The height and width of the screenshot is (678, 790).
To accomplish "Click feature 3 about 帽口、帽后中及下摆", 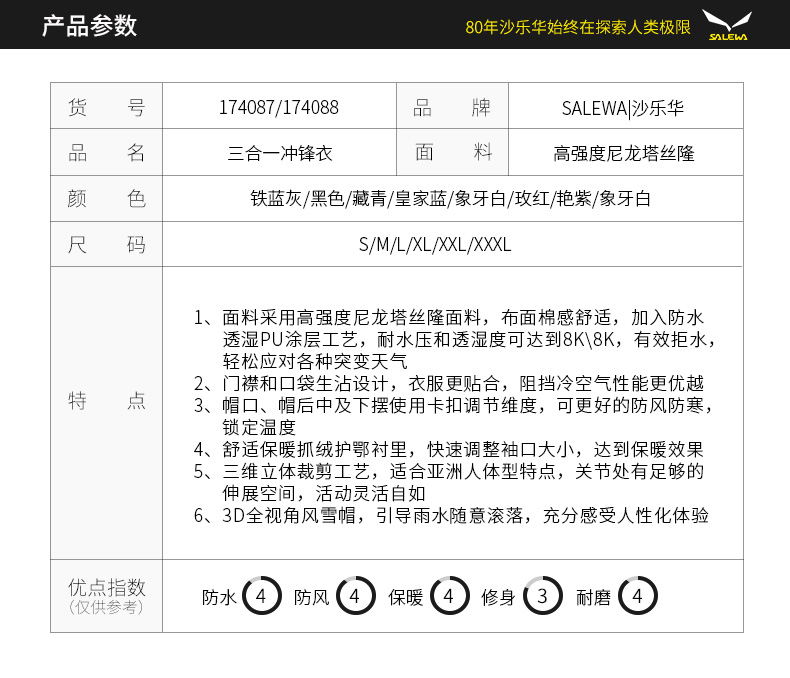I will (x=454, y=405).
